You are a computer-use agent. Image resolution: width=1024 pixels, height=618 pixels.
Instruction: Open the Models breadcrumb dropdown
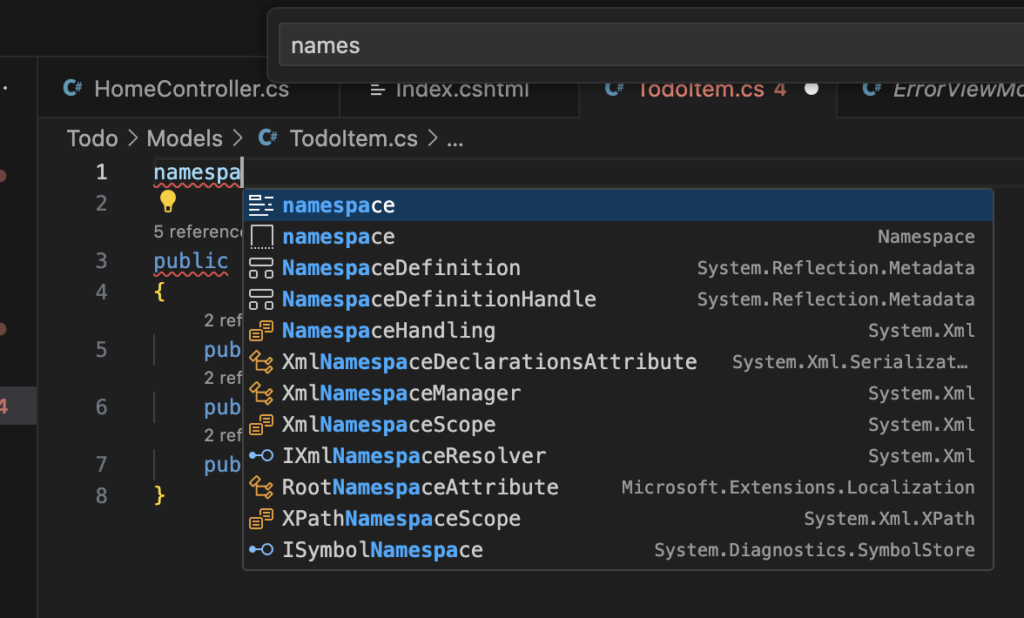coord(186,138)
